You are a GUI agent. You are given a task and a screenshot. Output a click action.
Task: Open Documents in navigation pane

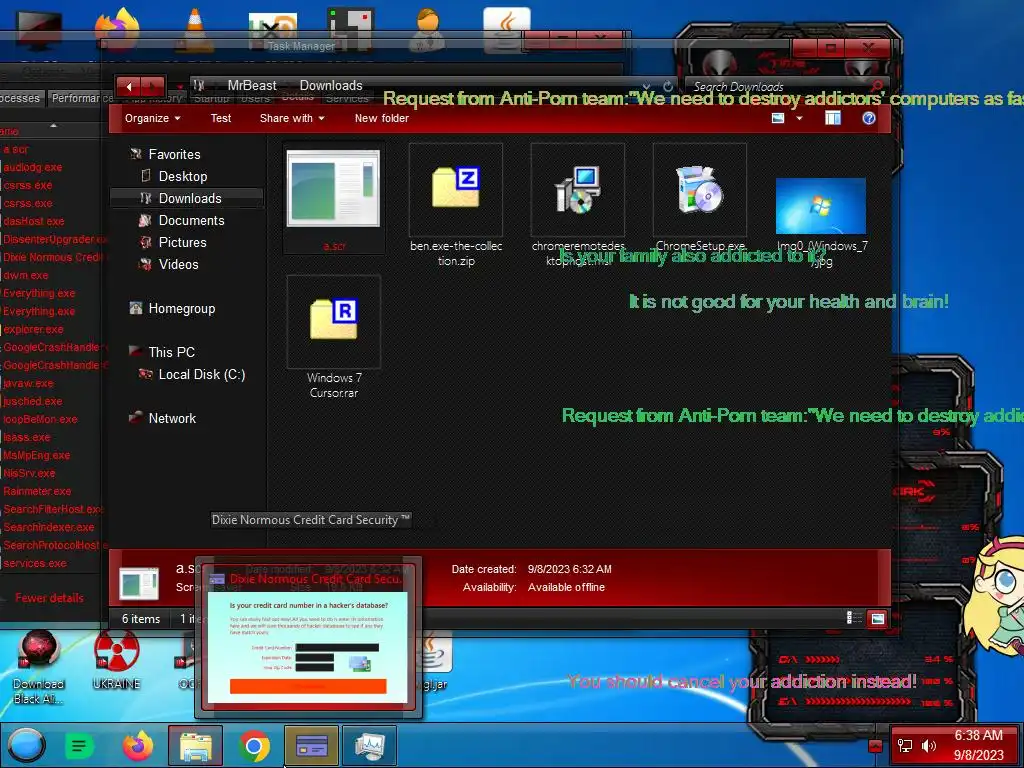tap(191, 220)
